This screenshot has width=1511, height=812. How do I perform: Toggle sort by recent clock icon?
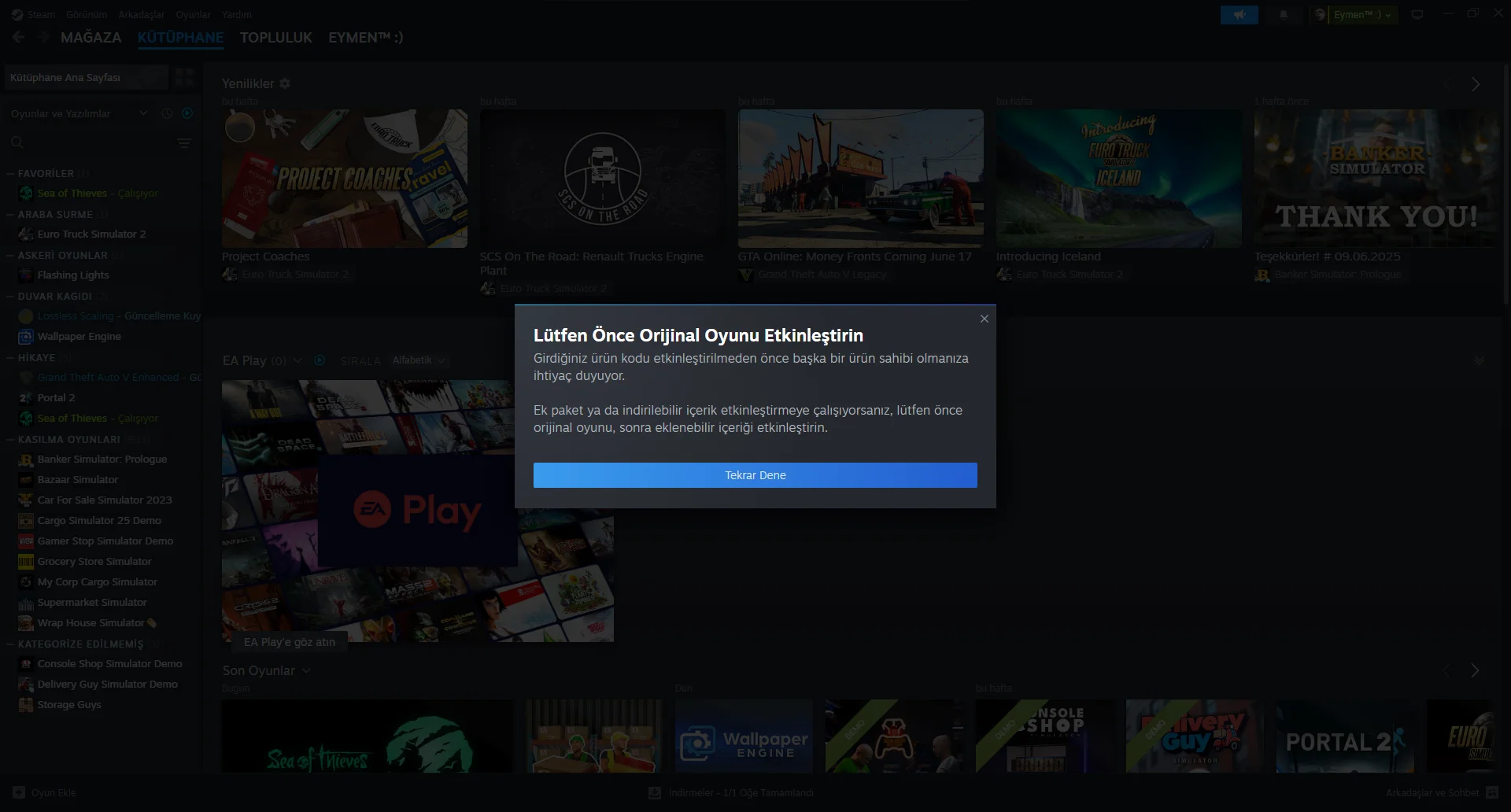point(167,113)
